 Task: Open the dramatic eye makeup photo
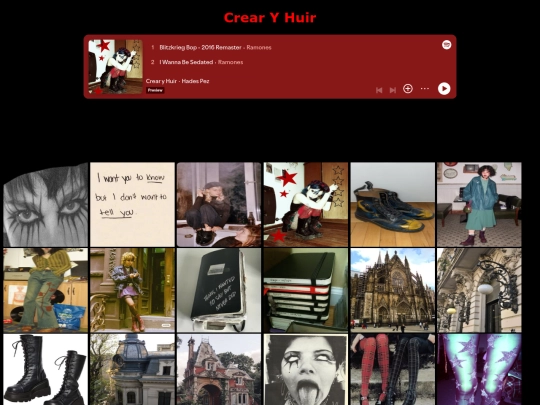pyautogui.click(x=45, y=205)
